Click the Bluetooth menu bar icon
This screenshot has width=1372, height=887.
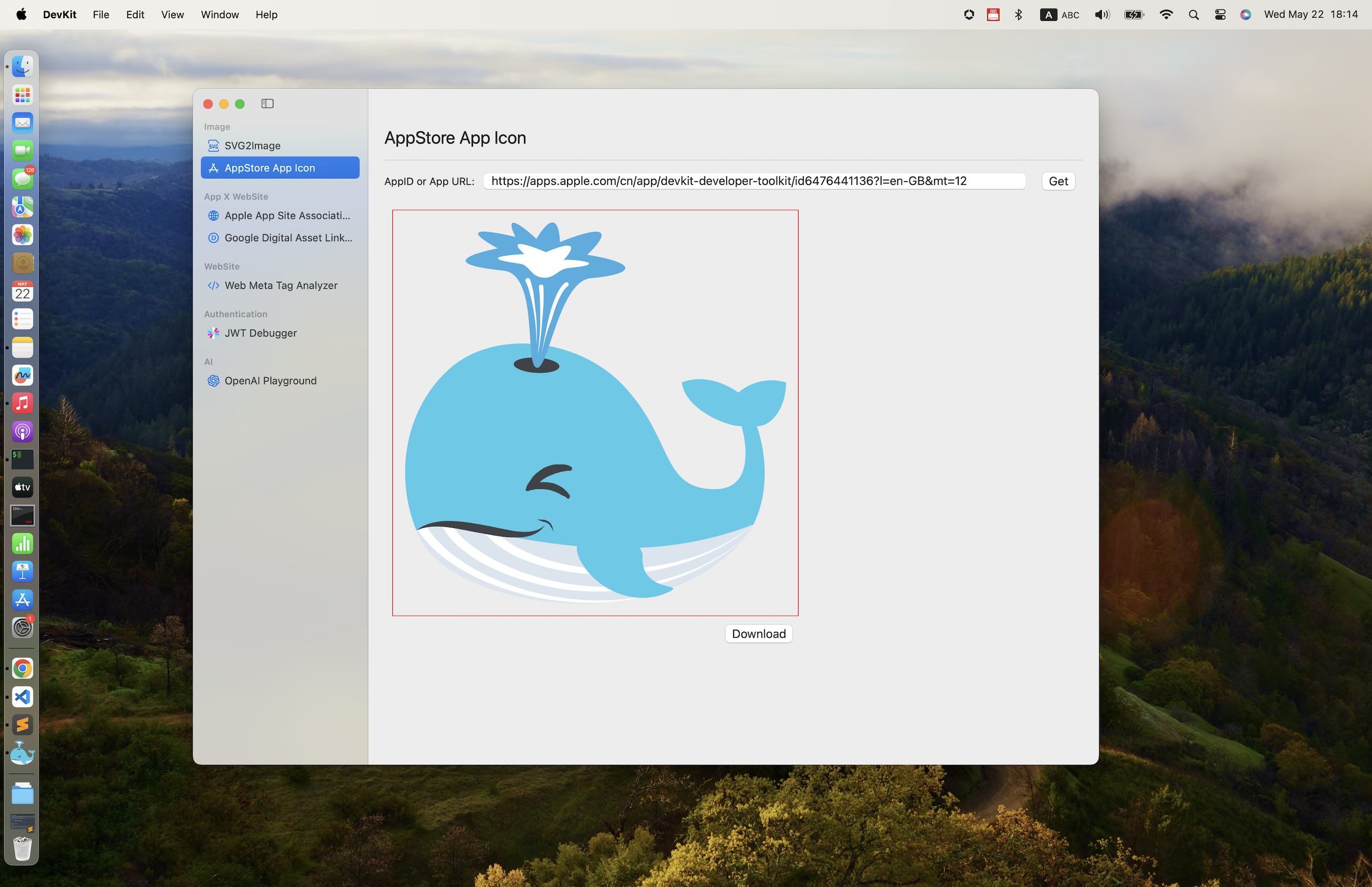1018,14
